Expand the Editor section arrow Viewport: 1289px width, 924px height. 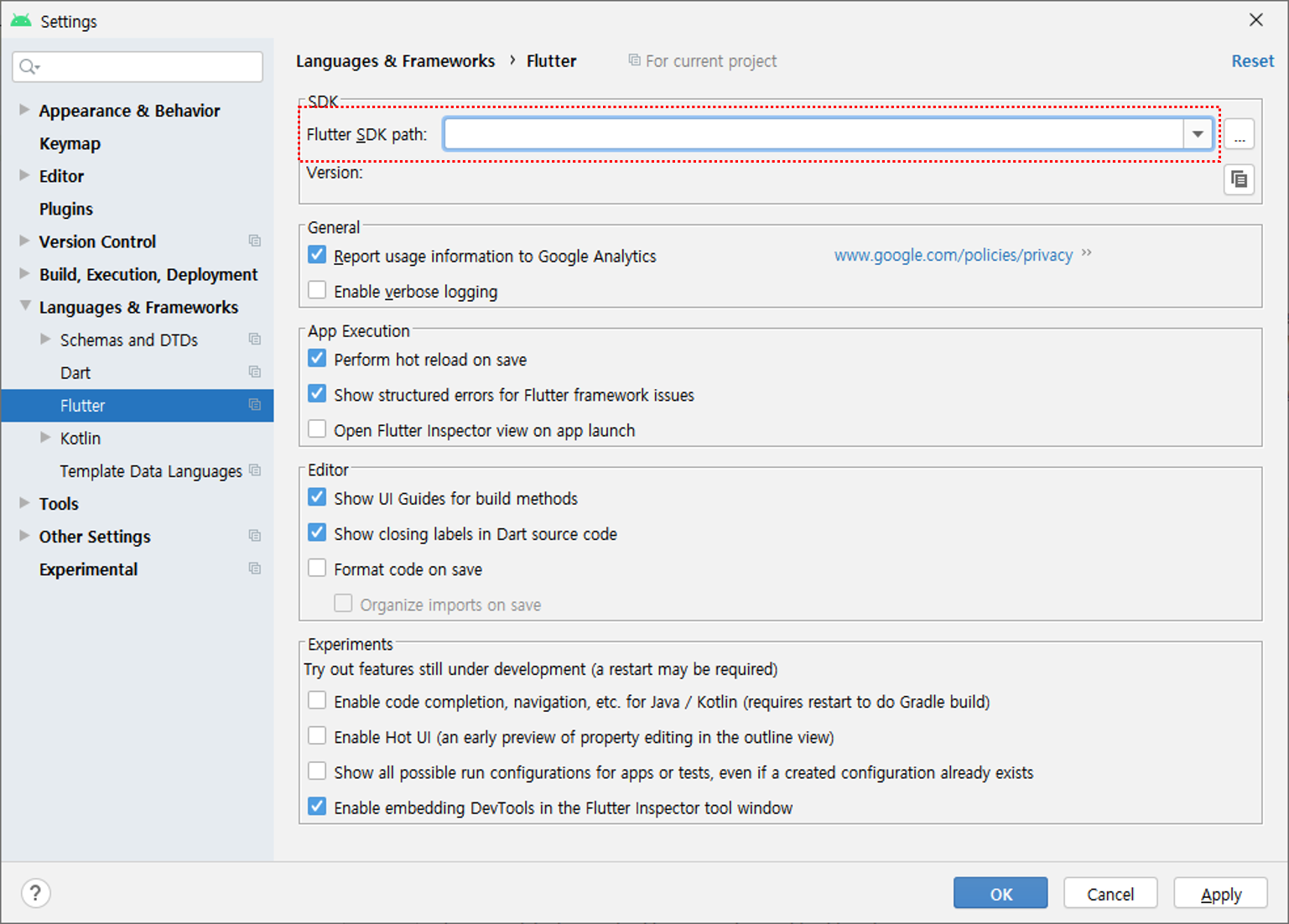click(24, 175)
